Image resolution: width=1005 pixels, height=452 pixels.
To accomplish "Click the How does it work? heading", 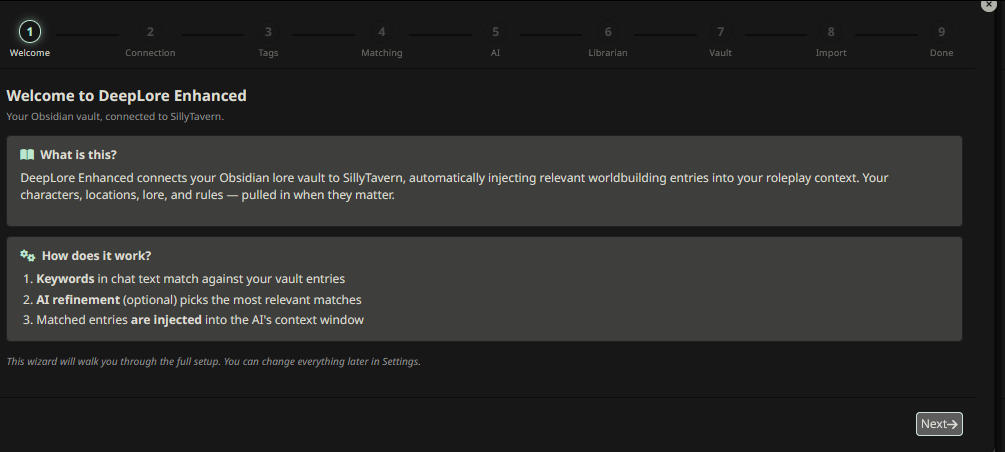I will point(96,256).
